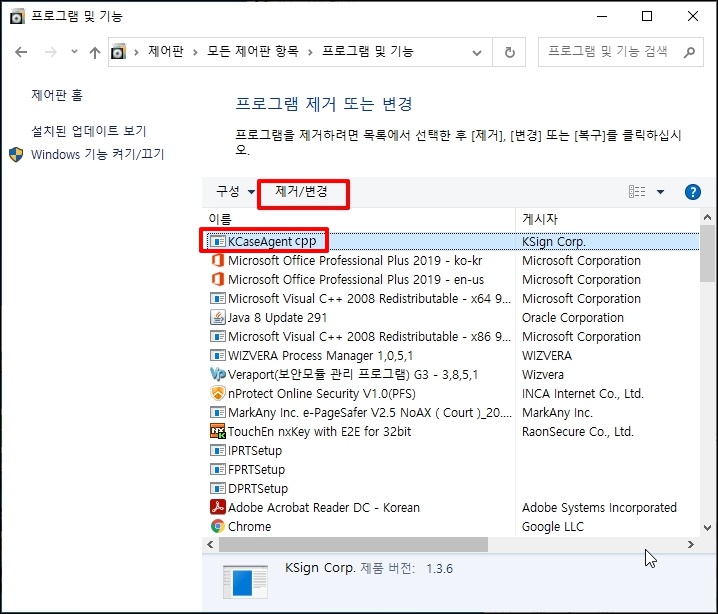Click the Office icon for ko-kr row

tap(218, 260)
